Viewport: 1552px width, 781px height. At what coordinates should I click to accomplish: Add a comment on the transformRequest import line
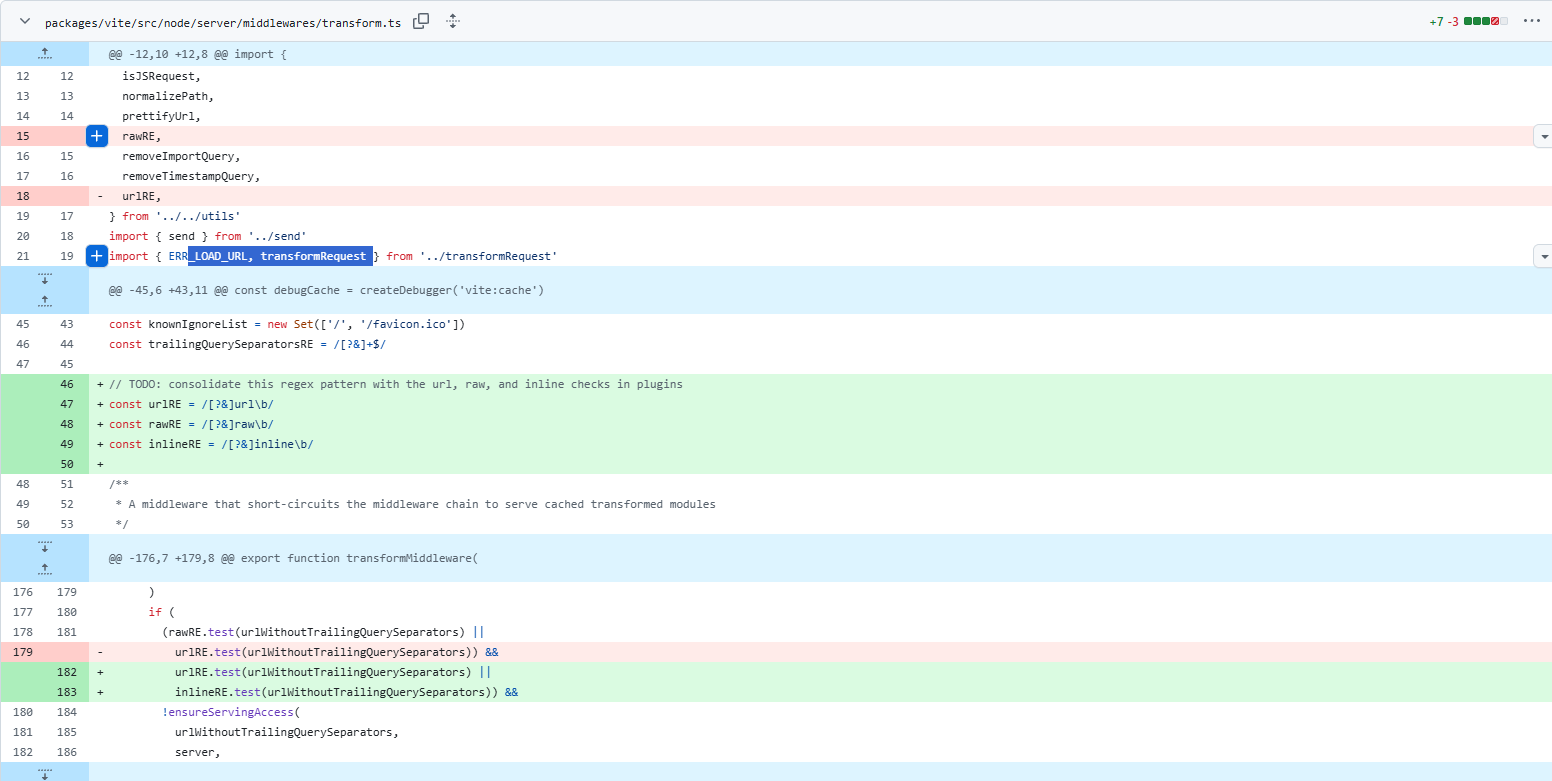click(x=96, y=256)
